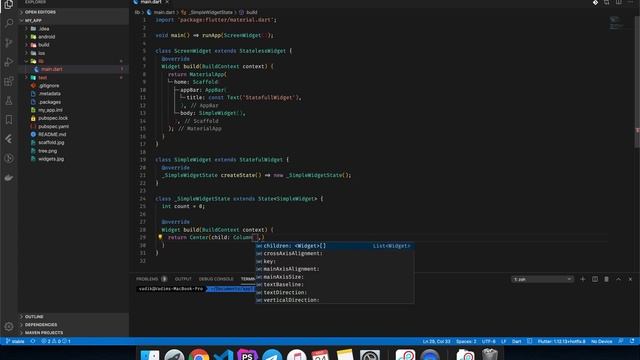Open Telegram from the Dock
Viewport: 640px width, 360px height.
[x=272, y=355]
